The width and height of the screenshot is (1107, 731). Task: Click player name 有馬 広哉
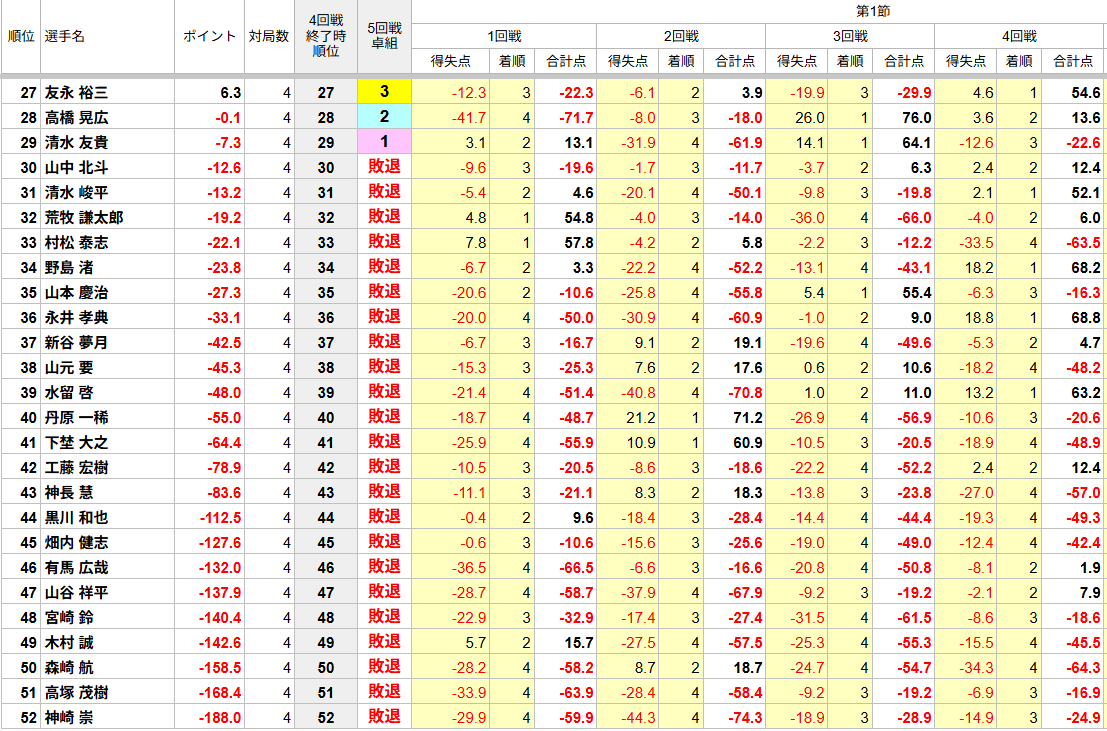coord(76,568)
